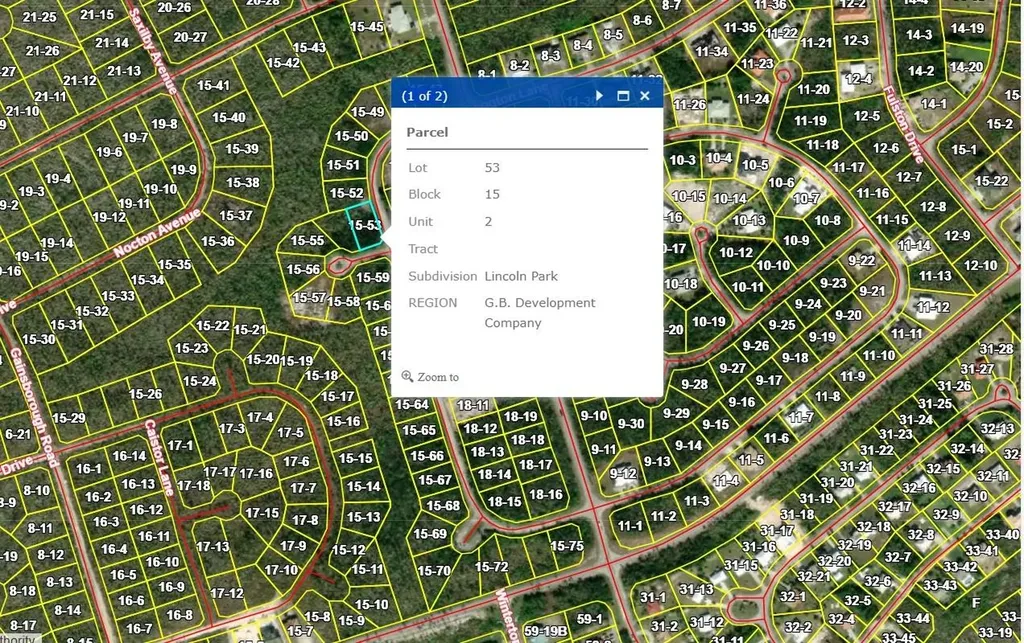
Task: Select parcel 17-15 near Castor Lane
Action: click(x=262, y=513)
